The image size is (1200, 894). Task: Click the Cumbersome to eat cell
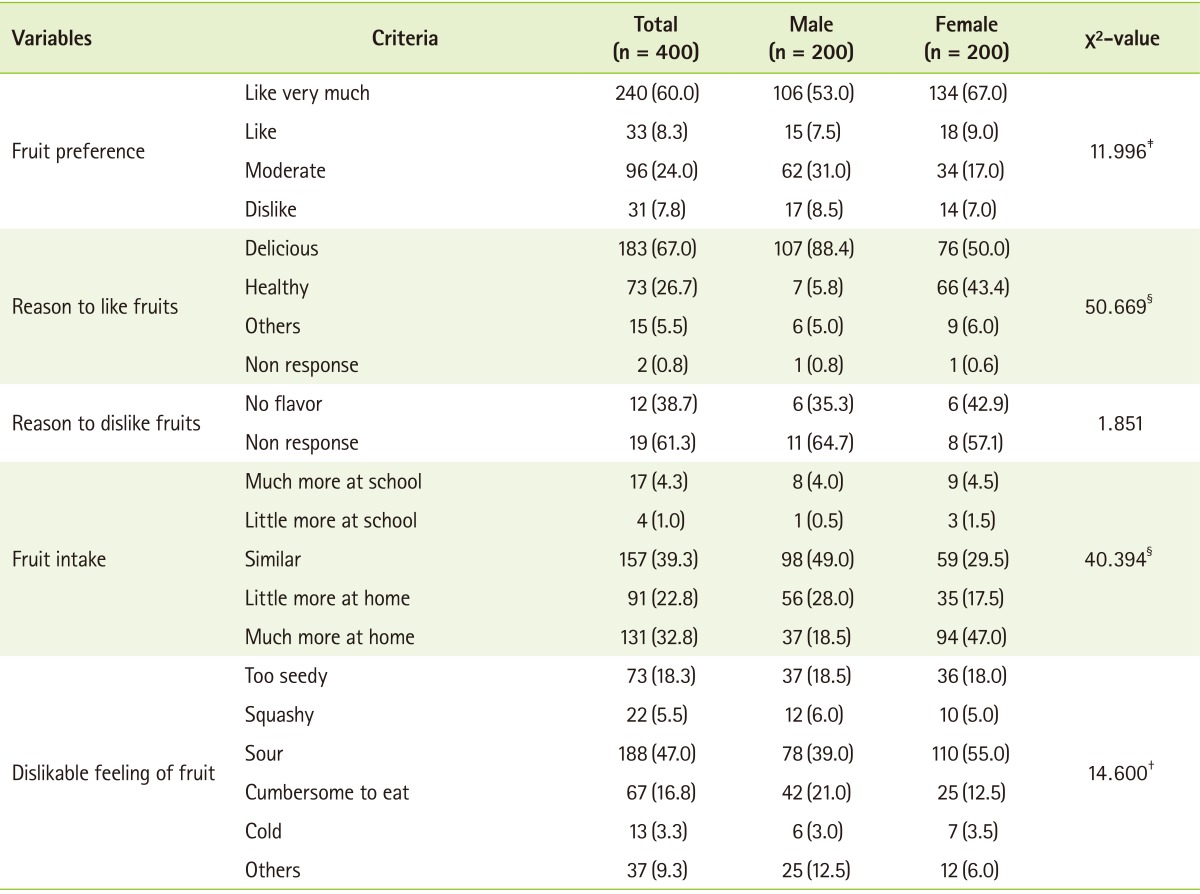coord(327,793)
